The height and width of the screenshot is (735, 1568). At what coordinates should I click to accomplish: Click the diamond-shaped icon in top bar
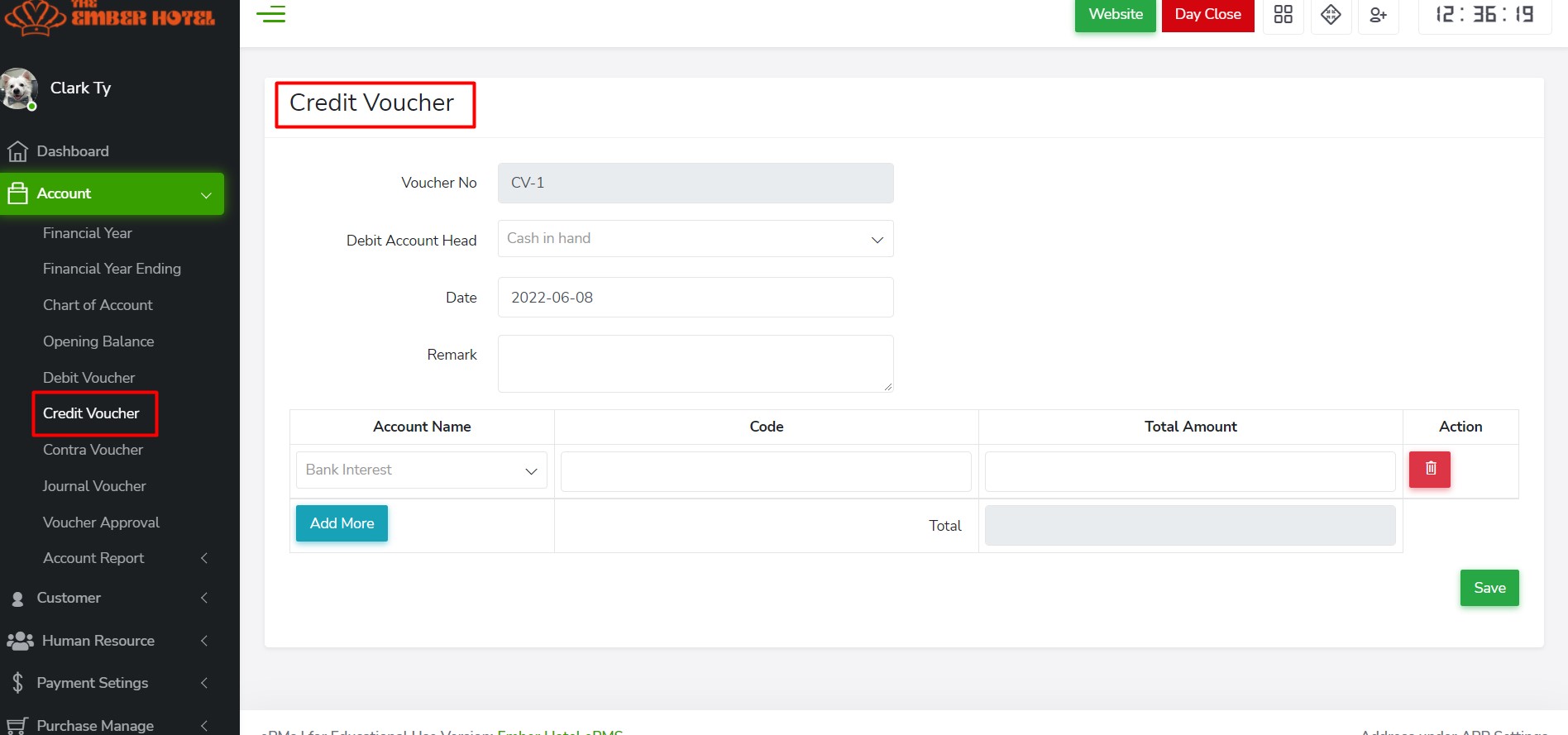point(1331,15)
